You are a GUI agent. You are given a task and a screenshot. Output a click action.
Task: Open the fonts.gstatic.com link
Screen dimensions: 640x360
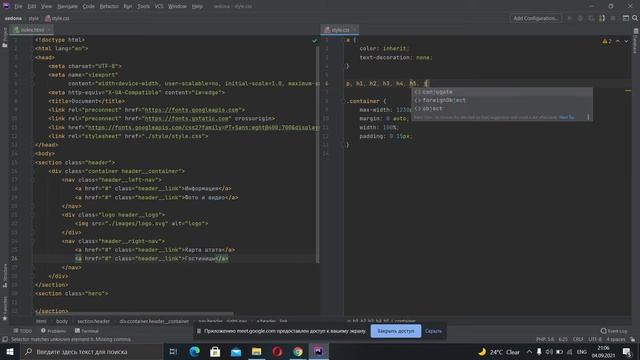(x=187, y=118)
